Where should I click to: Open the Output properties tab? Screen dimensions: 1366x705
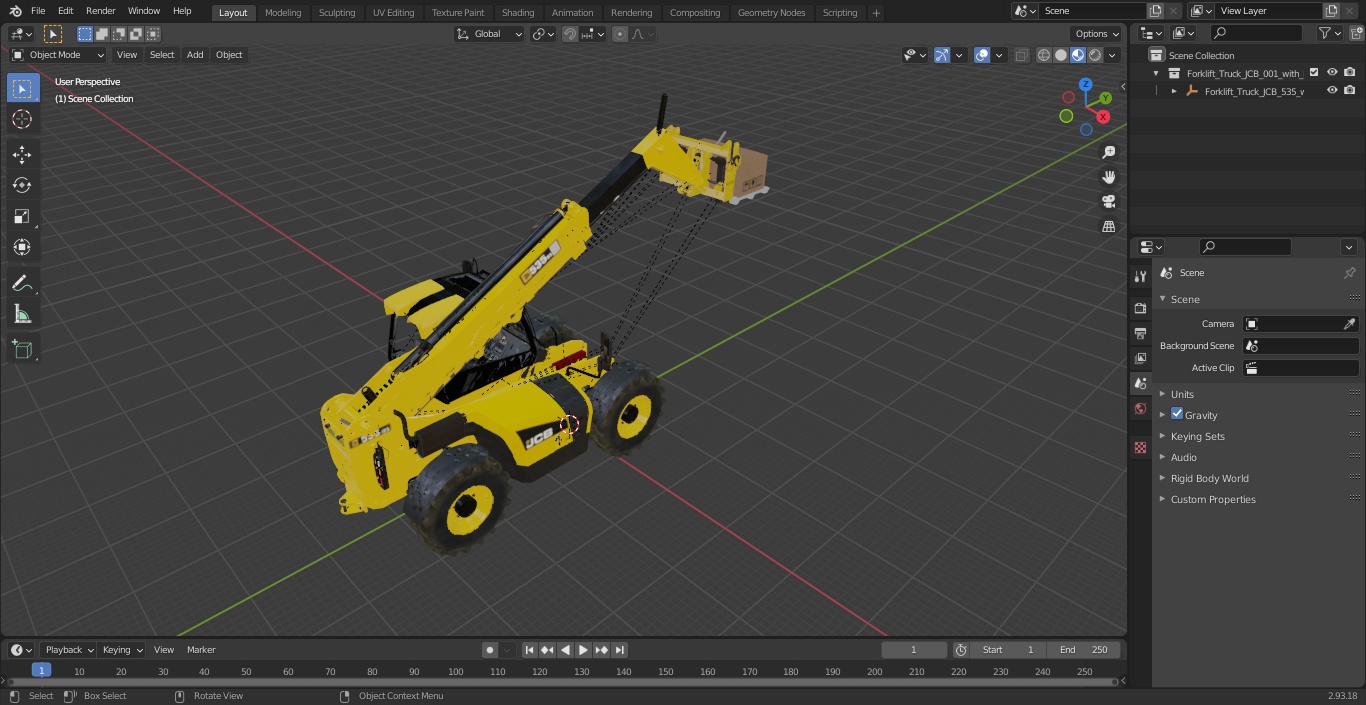point(1140,333)
